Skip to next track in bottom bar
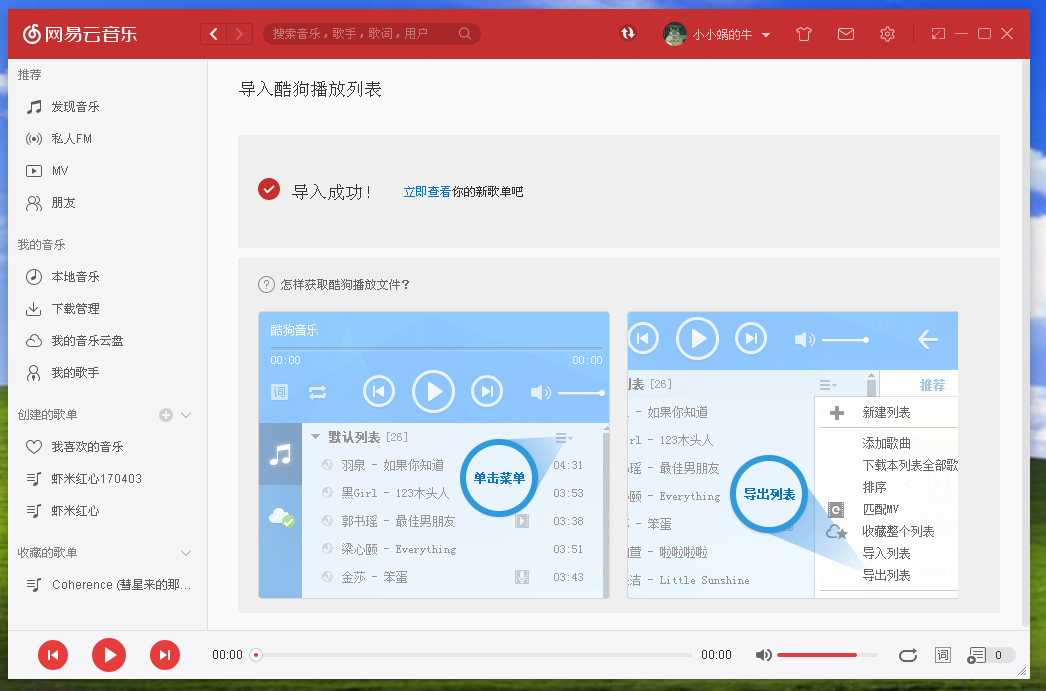The width and height of the screenshot is (1046, 691). point(165,655)
